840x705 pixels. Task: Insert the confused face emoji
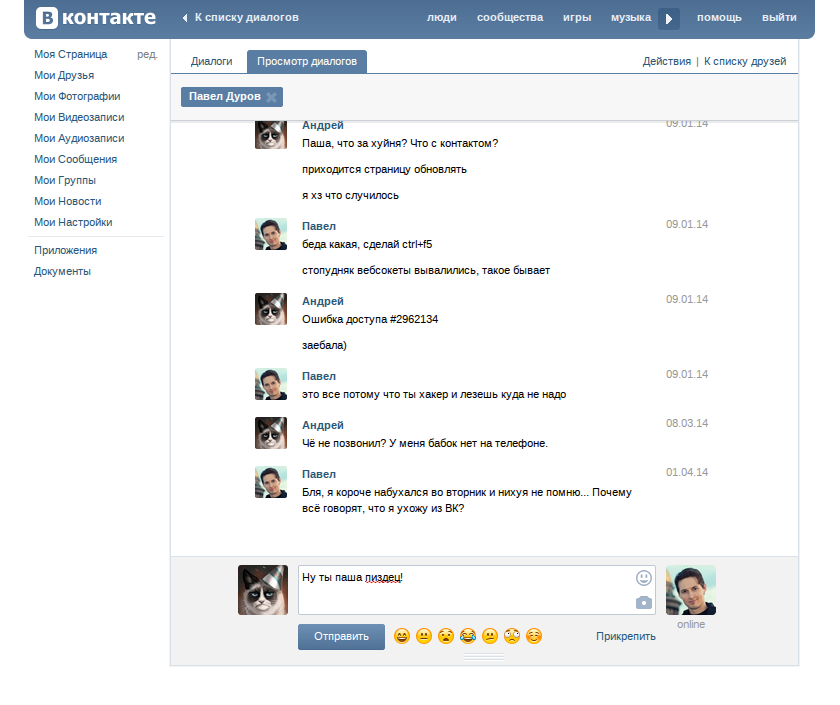(490, 636)
